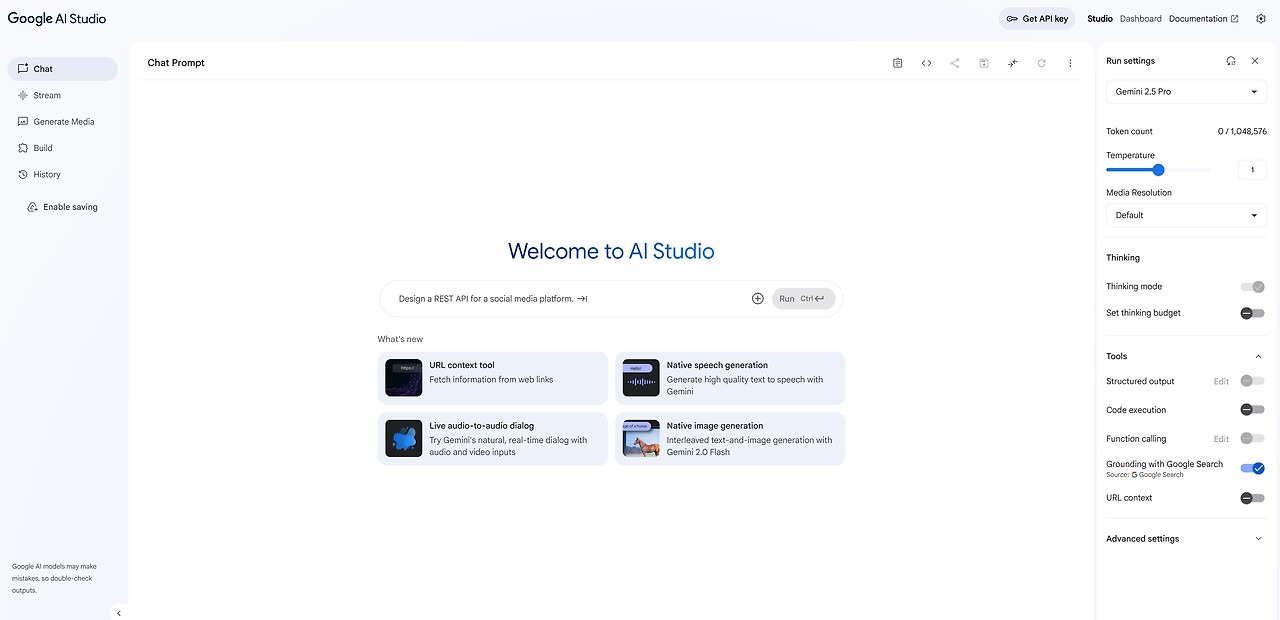The image size is (1280, 620).
Task: Click the key icon in Get API key
Action: click(1012, 19)
